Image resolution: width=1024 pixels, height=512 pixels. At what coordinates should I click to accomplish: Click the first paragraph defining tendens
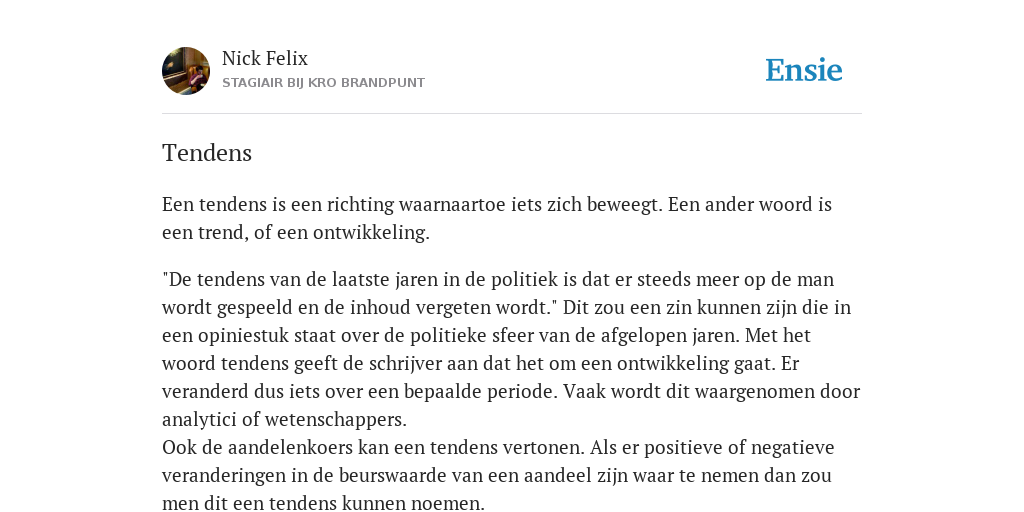tap(497, 218)
